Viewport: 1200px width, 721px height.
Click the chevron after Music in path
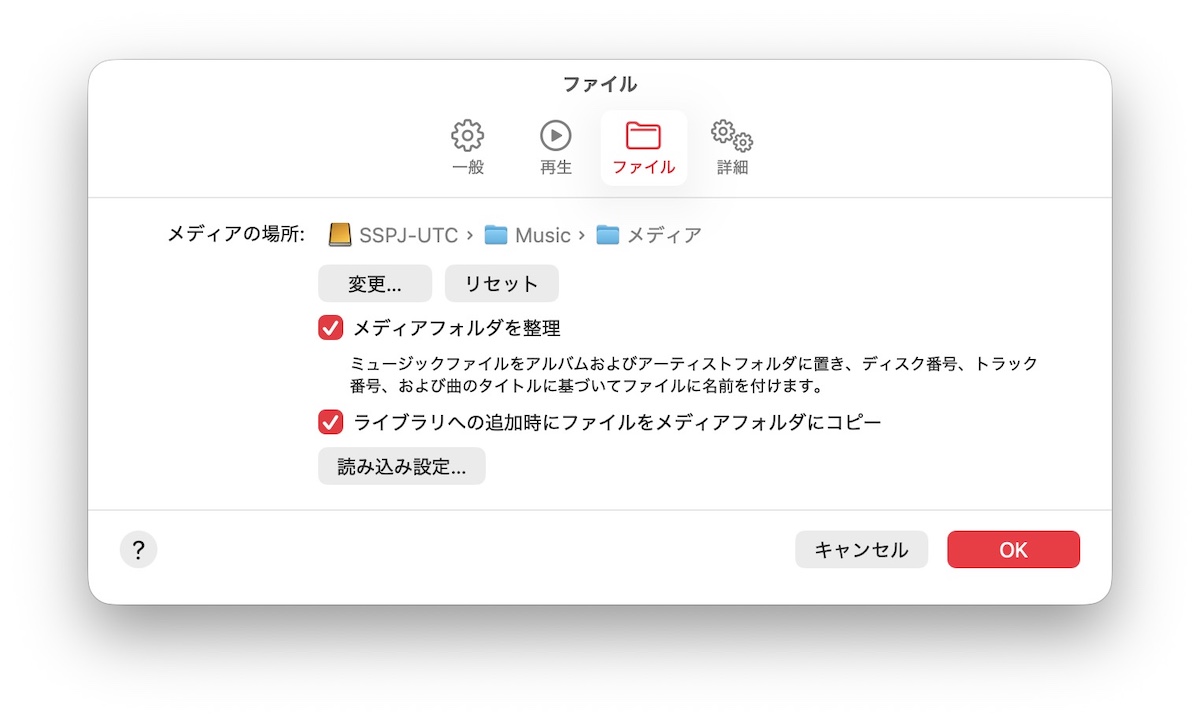580,236
